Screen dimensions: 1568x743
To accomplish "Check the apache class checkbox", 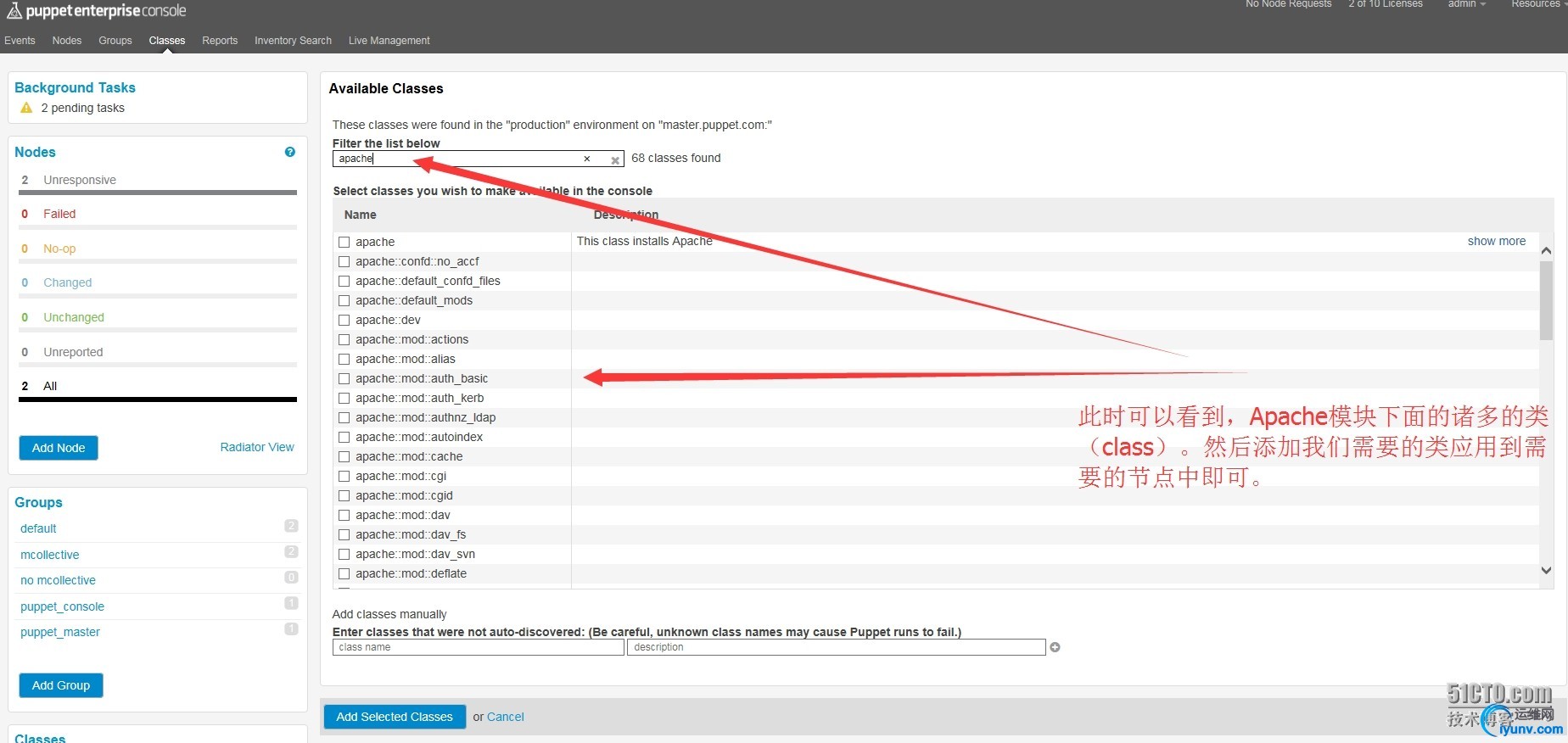I will tap(344, 242).
